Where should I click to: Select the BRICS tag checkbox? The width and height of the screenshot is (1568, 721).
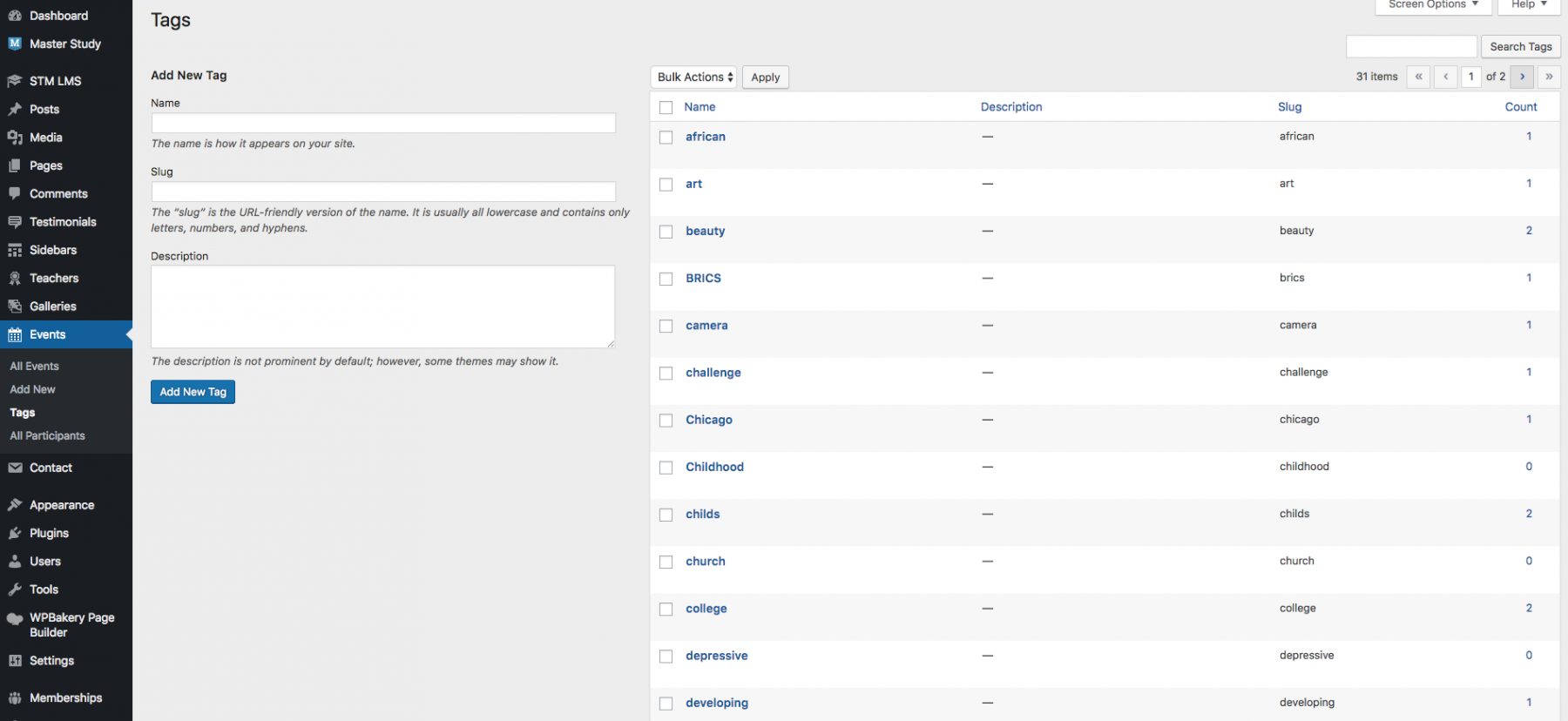pyautogui.click(x=666, y=279)
